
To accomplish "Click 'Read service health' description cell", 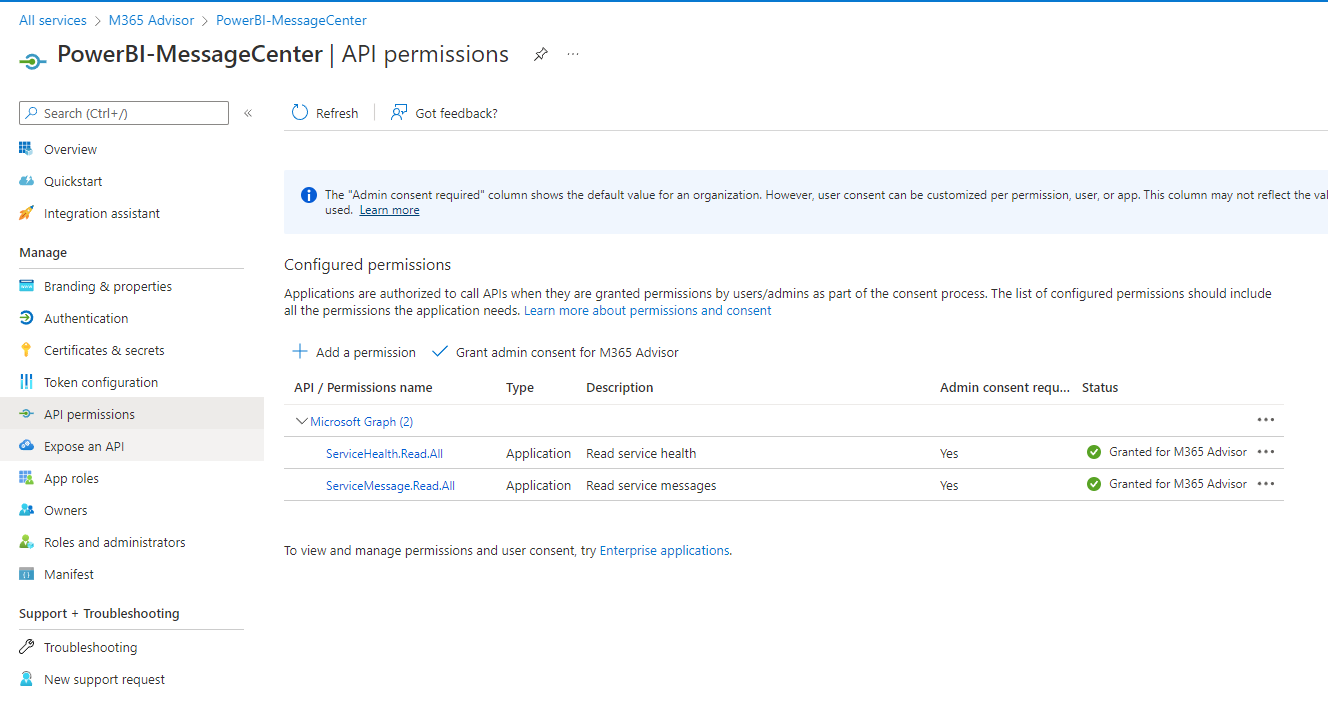I will 641,453.
